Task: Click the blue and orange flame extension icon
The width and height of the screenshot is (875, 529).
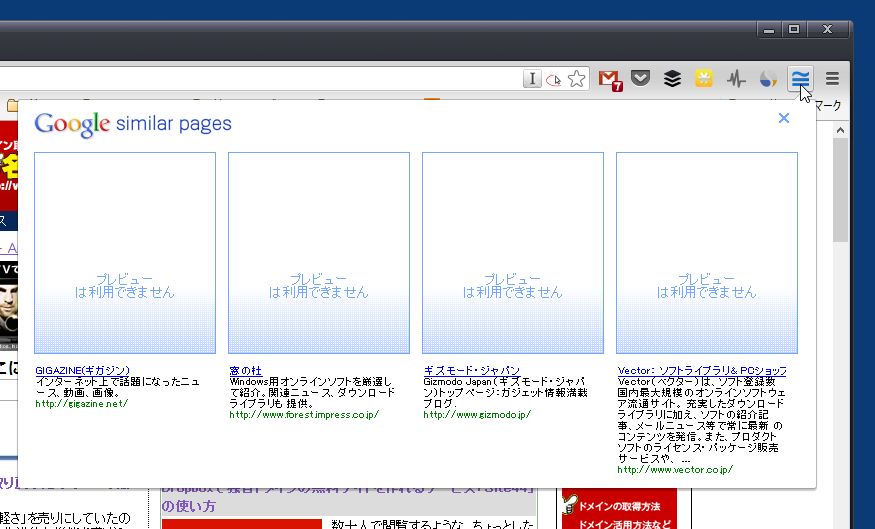Action: pos(768,79)
